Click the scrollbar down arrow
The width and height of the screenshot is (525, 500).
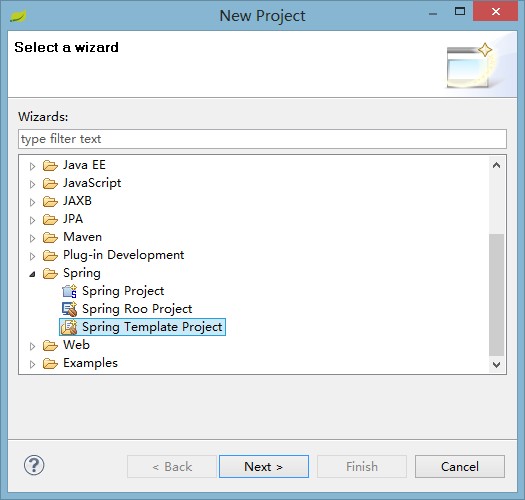click(x=497, y=364)
